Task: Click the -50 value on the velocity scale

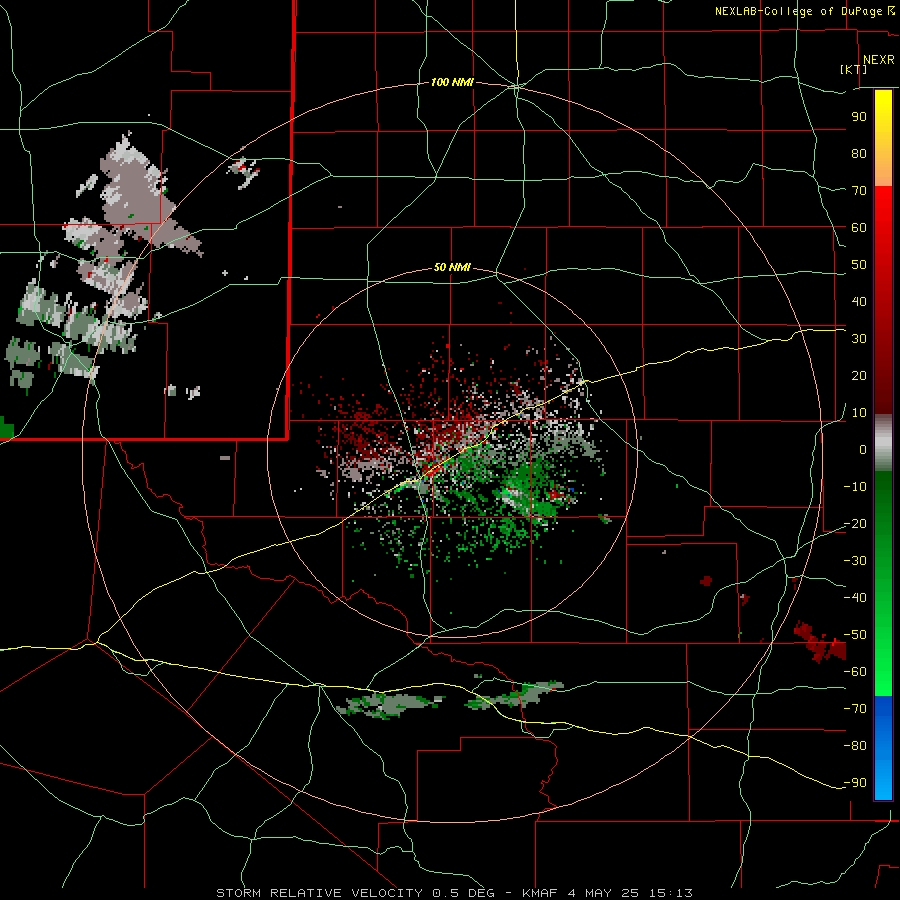Action: tap(855, 635)
